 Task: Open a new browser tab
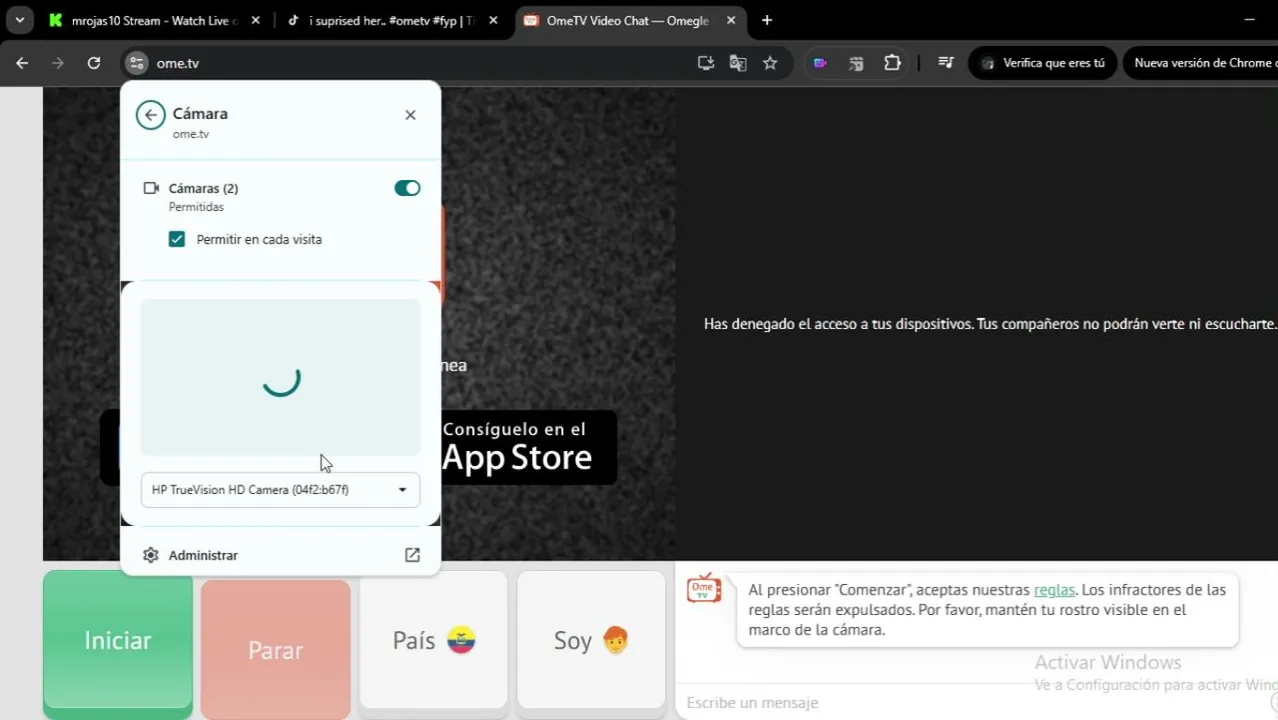(x=767, y=20)
